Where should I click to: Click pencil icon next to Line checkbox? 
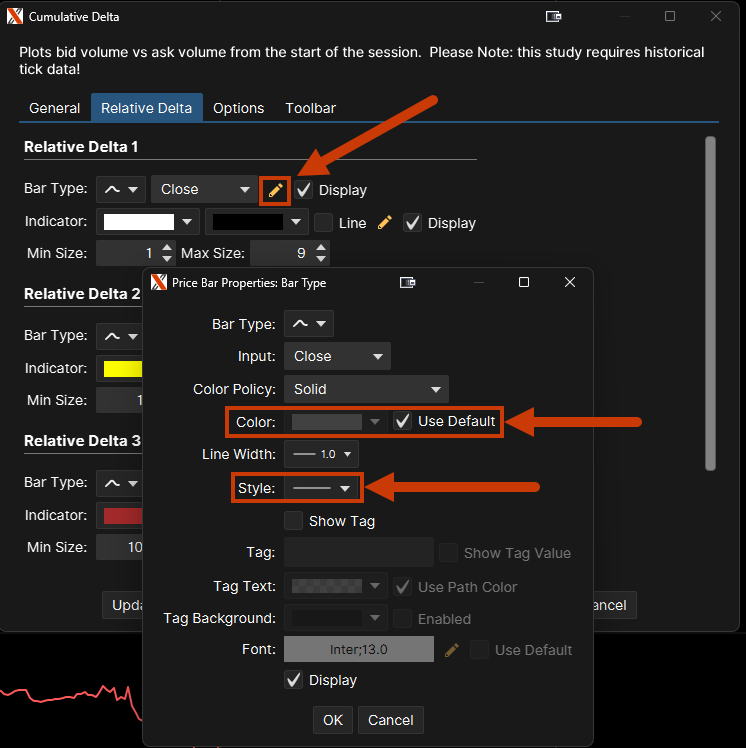pos(385,223)
